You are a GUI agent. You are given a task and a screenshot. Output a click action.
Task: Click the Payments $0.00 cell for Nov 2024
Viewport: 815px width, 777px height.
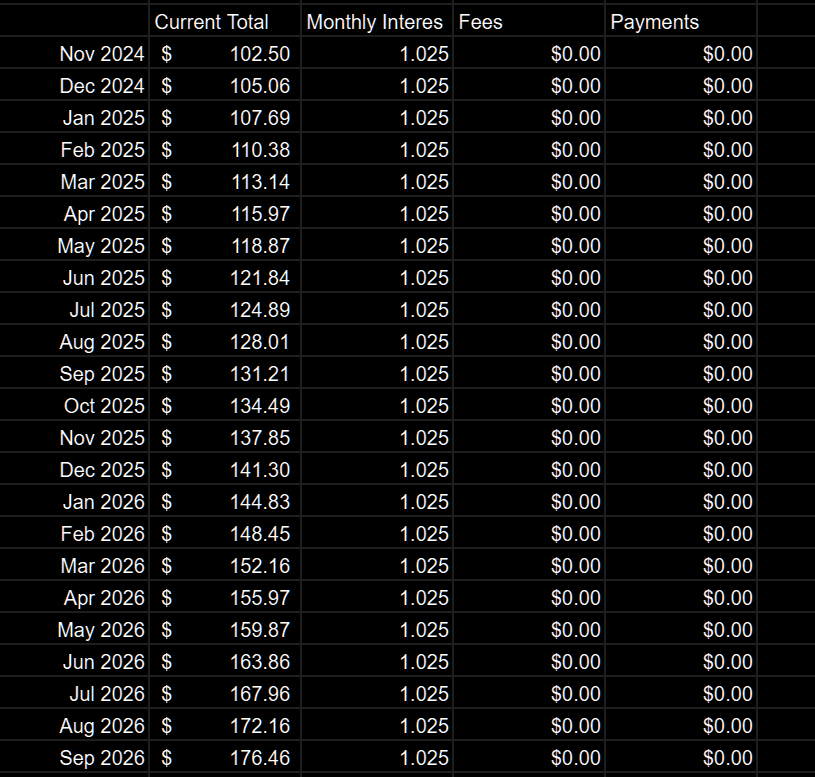(681, 54)
